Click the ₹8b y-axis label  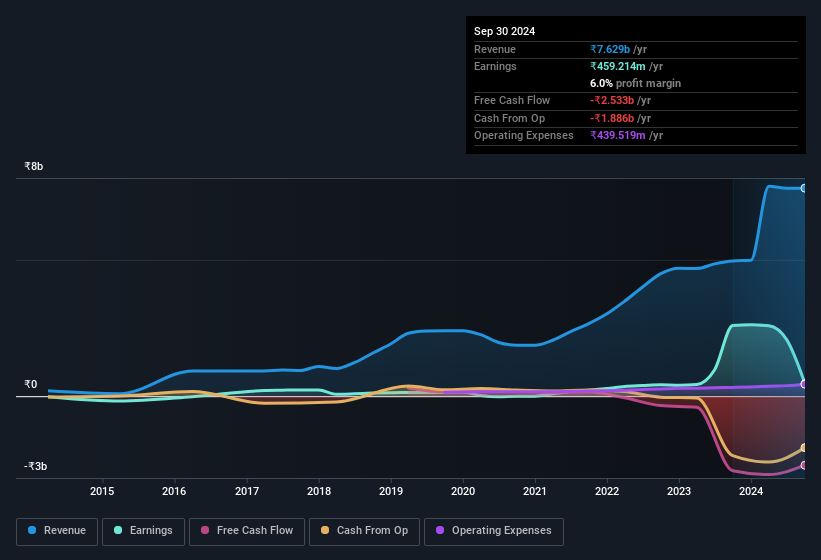[x=35, y=166]
